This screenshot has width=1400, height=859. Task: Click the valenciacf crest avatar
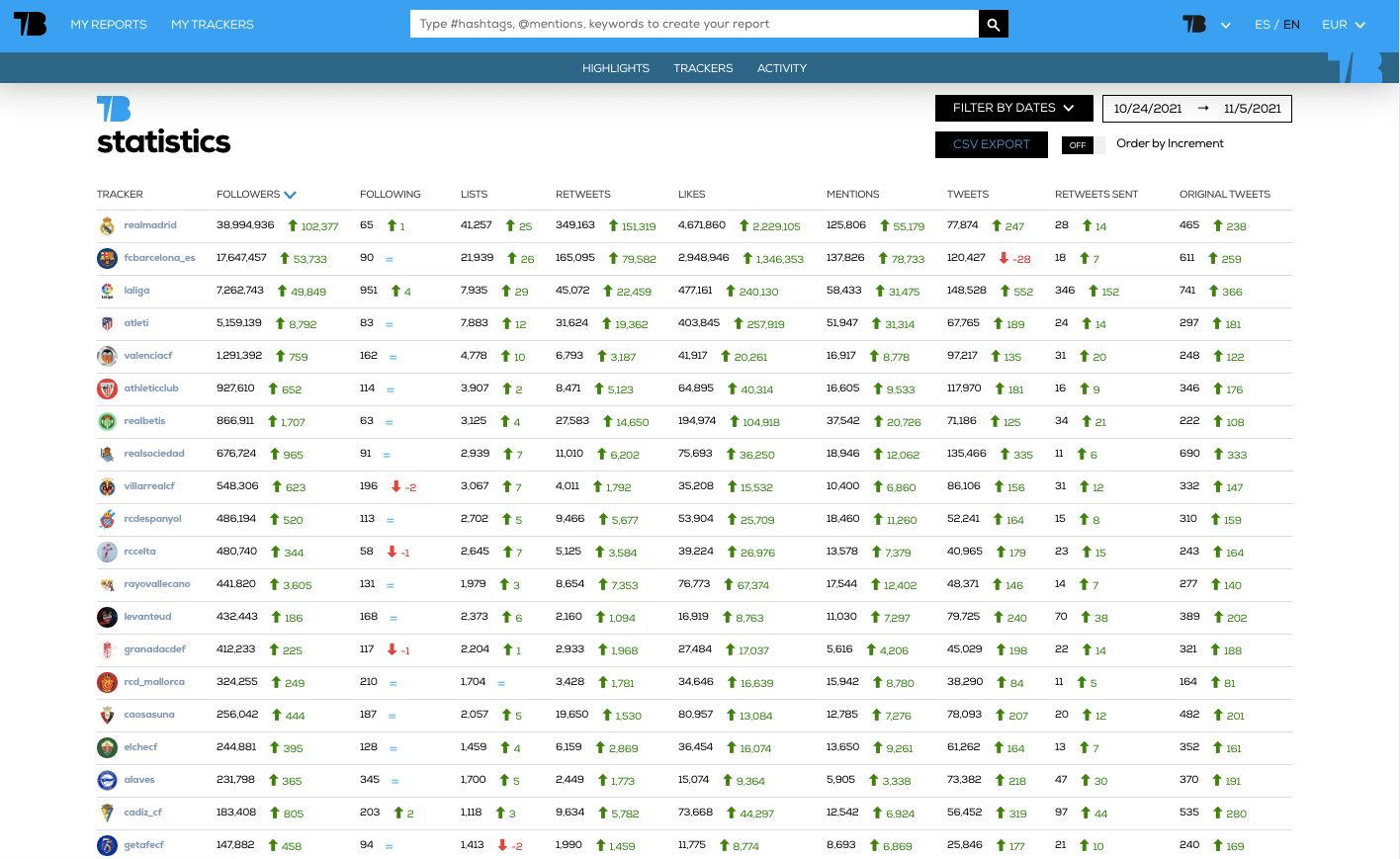click(107, 356)
